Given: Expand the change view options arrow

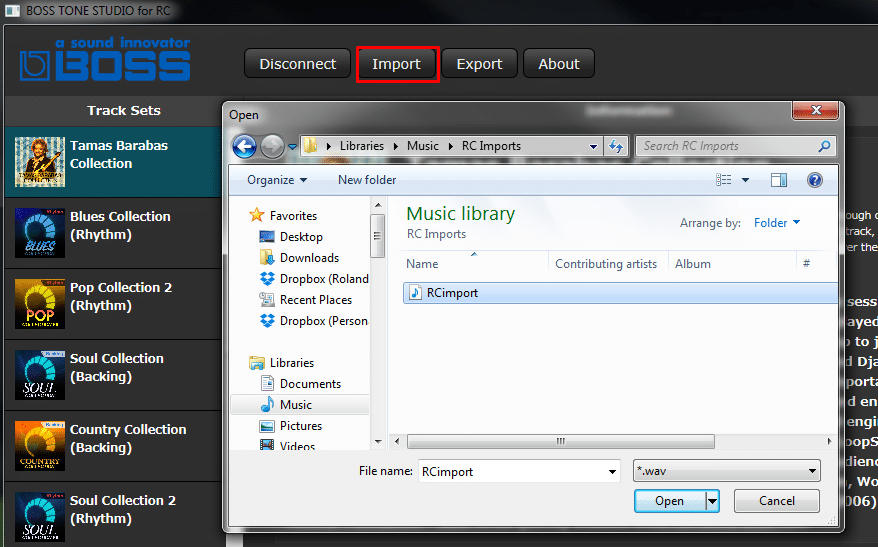Looking at the screenshot, I should (746, 180).
